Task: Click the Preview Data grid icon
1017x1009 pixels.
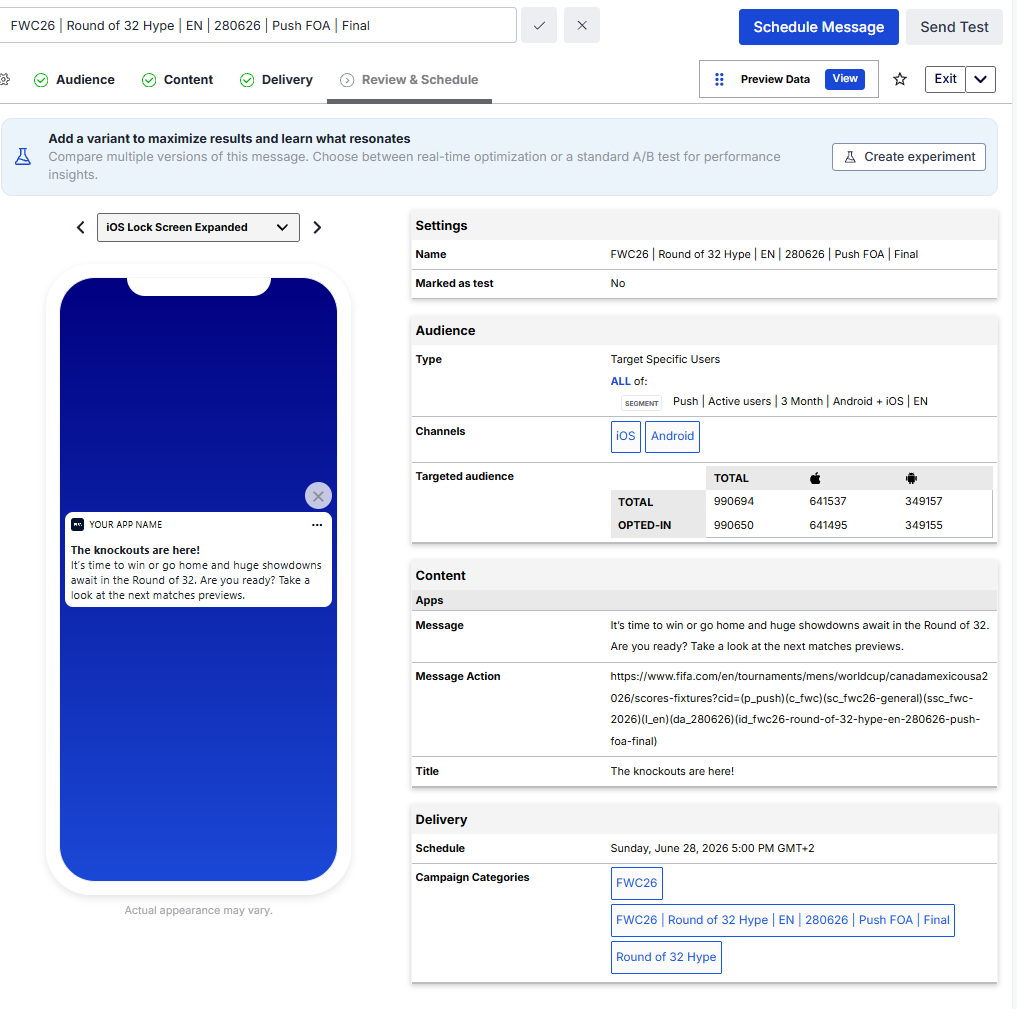Action: click(719, 79)
